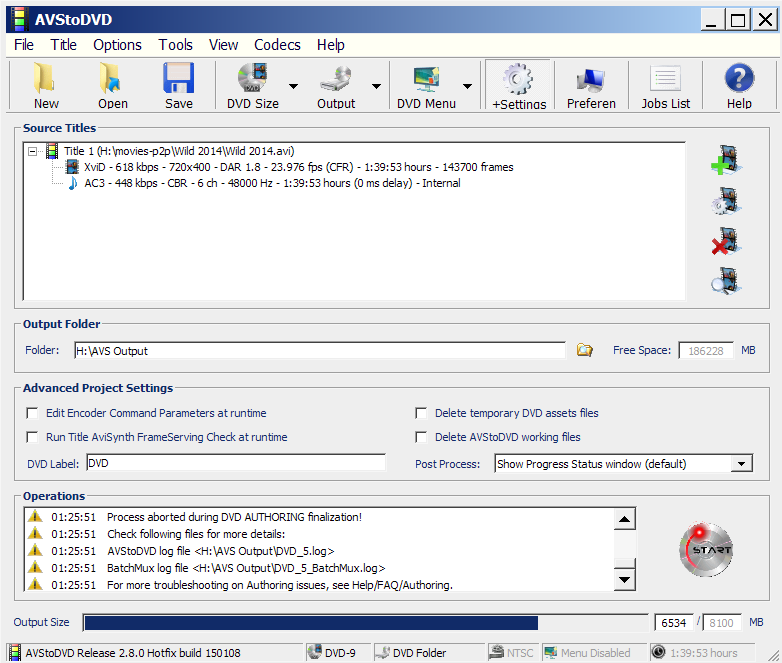Click the Operations log scroll down arrow
This screenshot has height=663, width=782.
click(x=624, y=580)
